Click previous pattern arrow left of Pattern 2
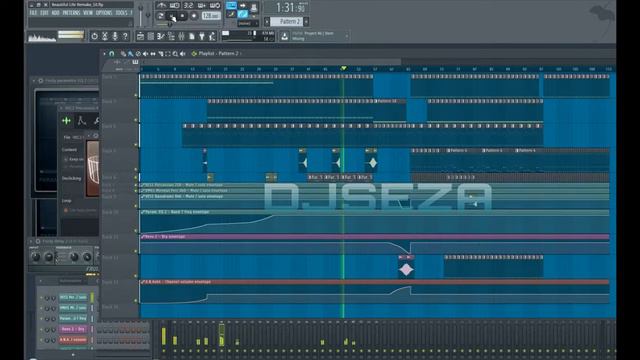 click(x=267, y=21)
